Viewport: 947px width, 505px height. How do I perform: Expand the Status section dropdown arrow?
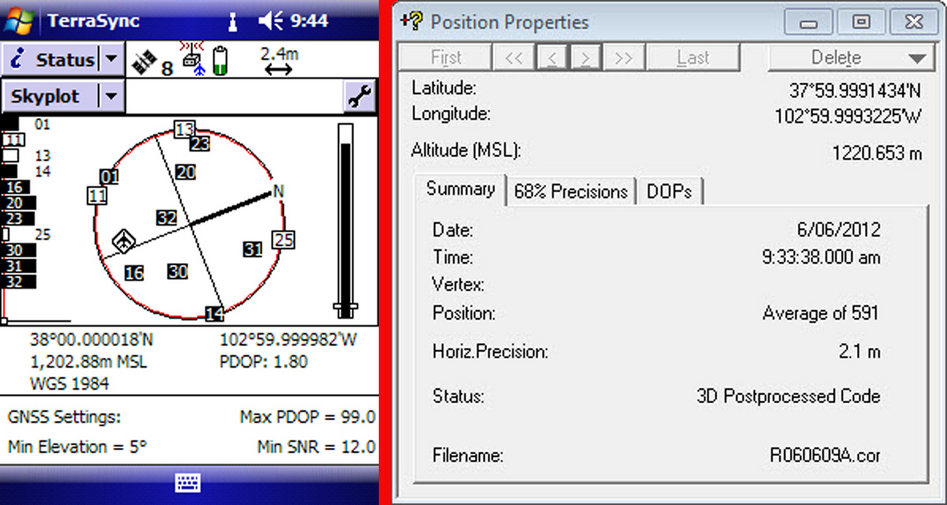pos(111,60)
